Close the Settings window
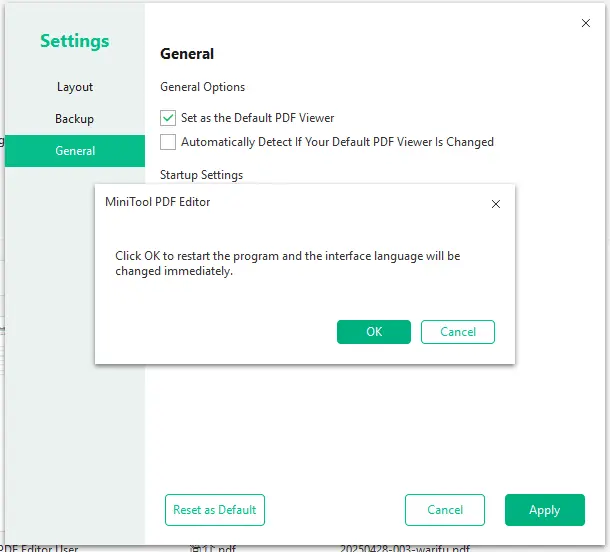The width and height of the screenshot is (610, 552). 585,23
